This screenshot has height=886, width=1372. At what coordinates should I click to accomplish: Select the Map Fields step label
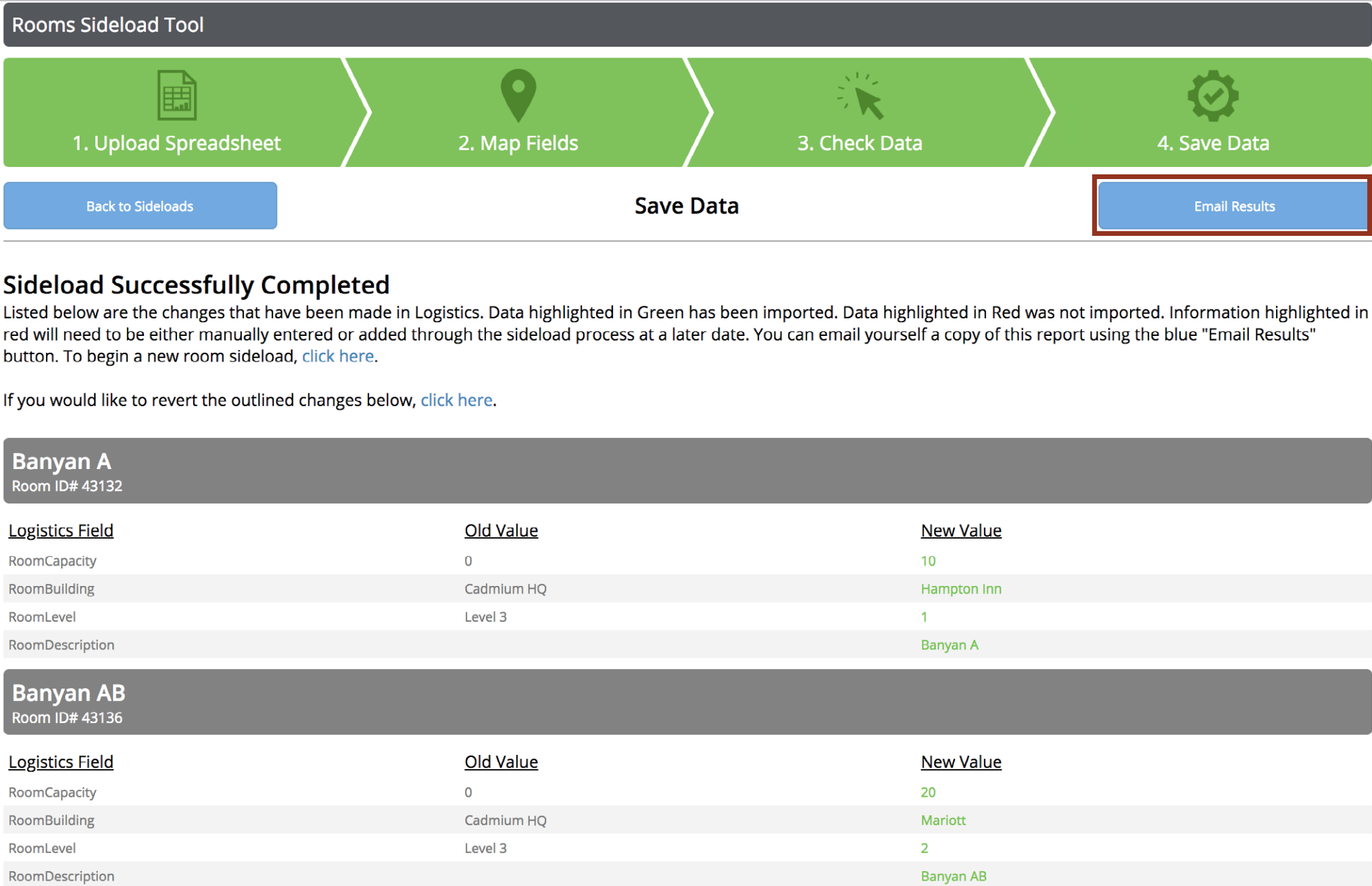518,143
